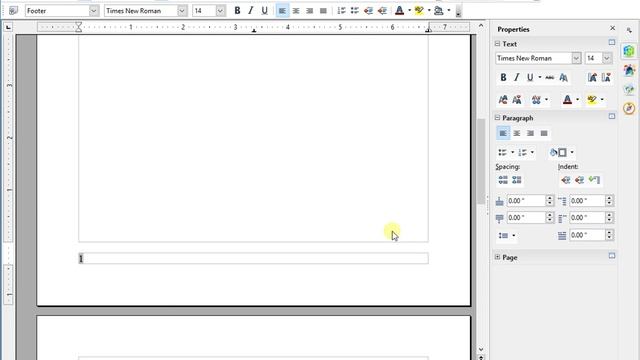Screen dimensions: 640x360
Task: Open more options for Text section
Action: (x=611, y=42)
